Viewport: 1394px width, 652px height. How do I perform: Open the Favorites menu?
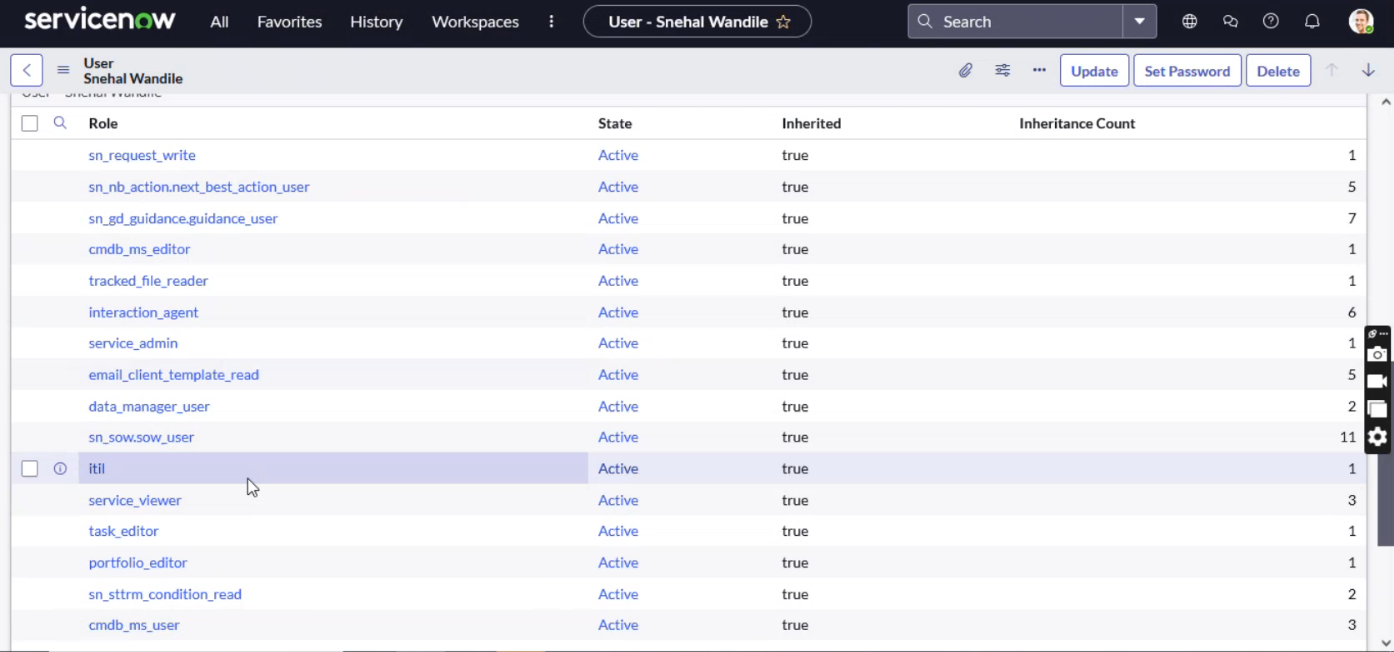click(289, 21)
